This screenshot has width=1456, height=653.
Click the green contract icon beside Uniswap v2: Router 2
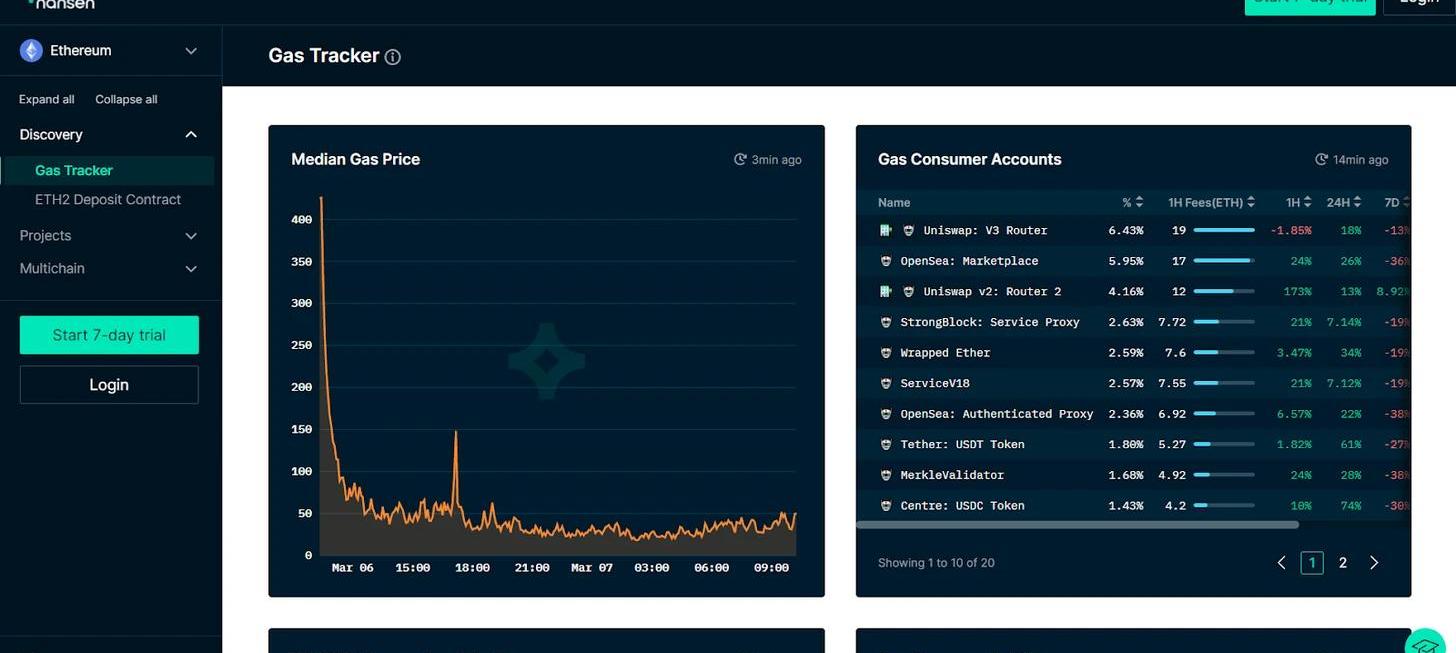(x=885, y=291)
